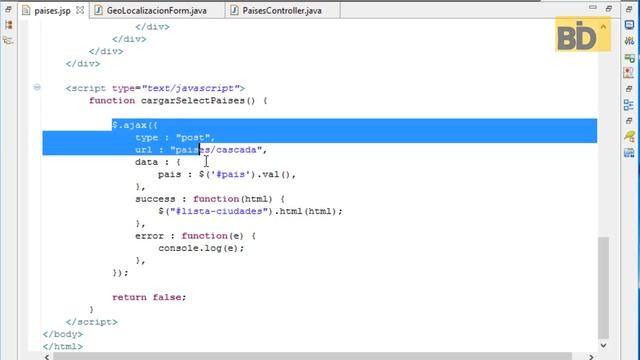Close the paises.jsp tab
This screenshot has height=360, width=640.
pos(80,10)
